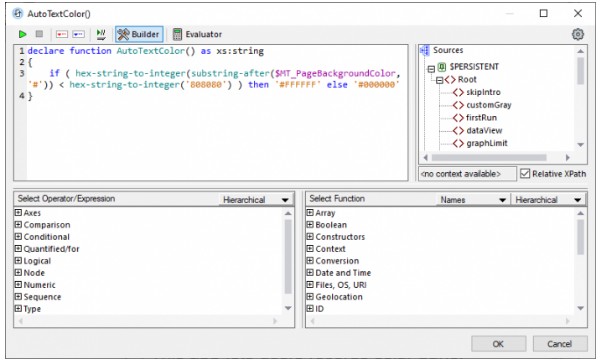The image size is (600, 361).
Task: Expand the Axes operator group
Action: [18, 212]
